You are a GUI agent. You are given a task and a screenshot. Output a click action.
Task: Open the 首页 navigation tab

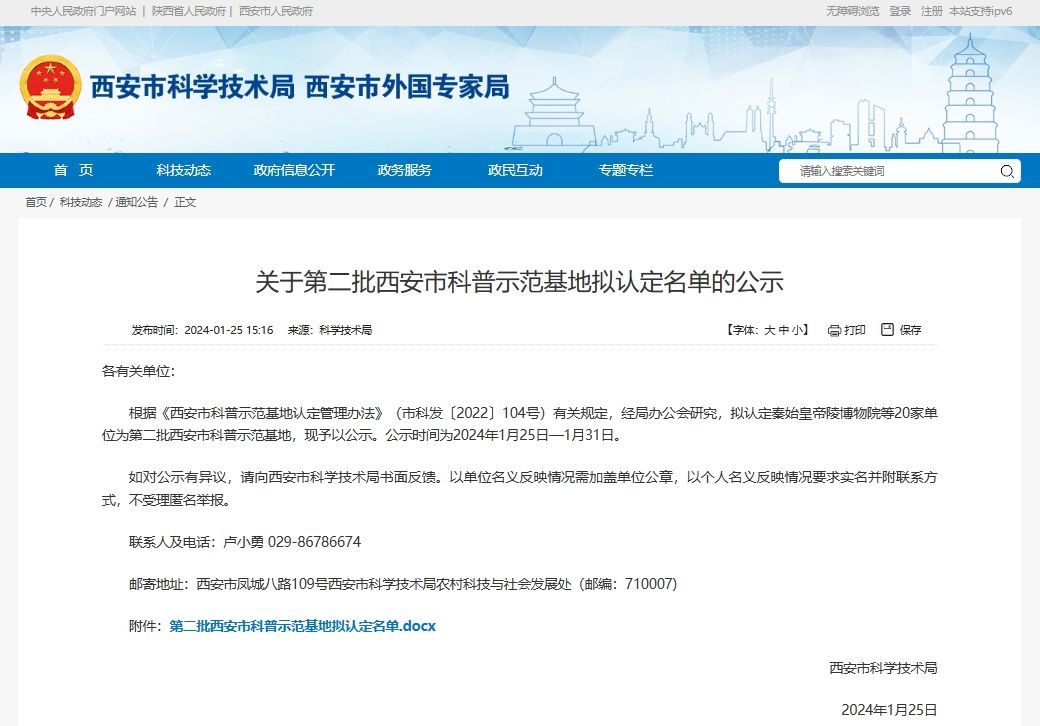tap(73, 170)
